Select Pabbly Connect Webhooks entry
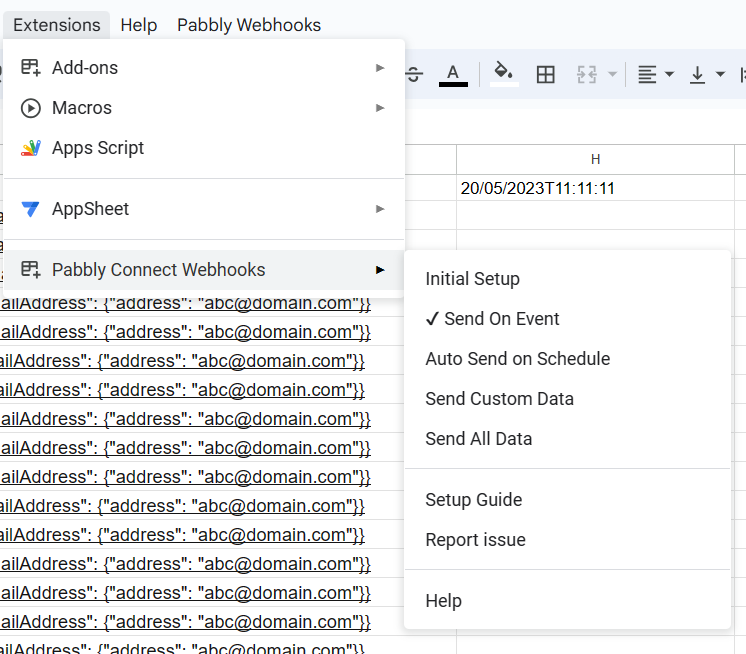746x654 pixels. tap(204, 270)
